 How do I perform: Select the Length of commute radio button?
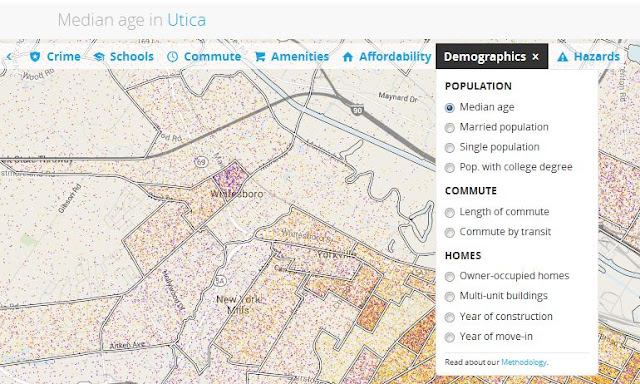450,213
